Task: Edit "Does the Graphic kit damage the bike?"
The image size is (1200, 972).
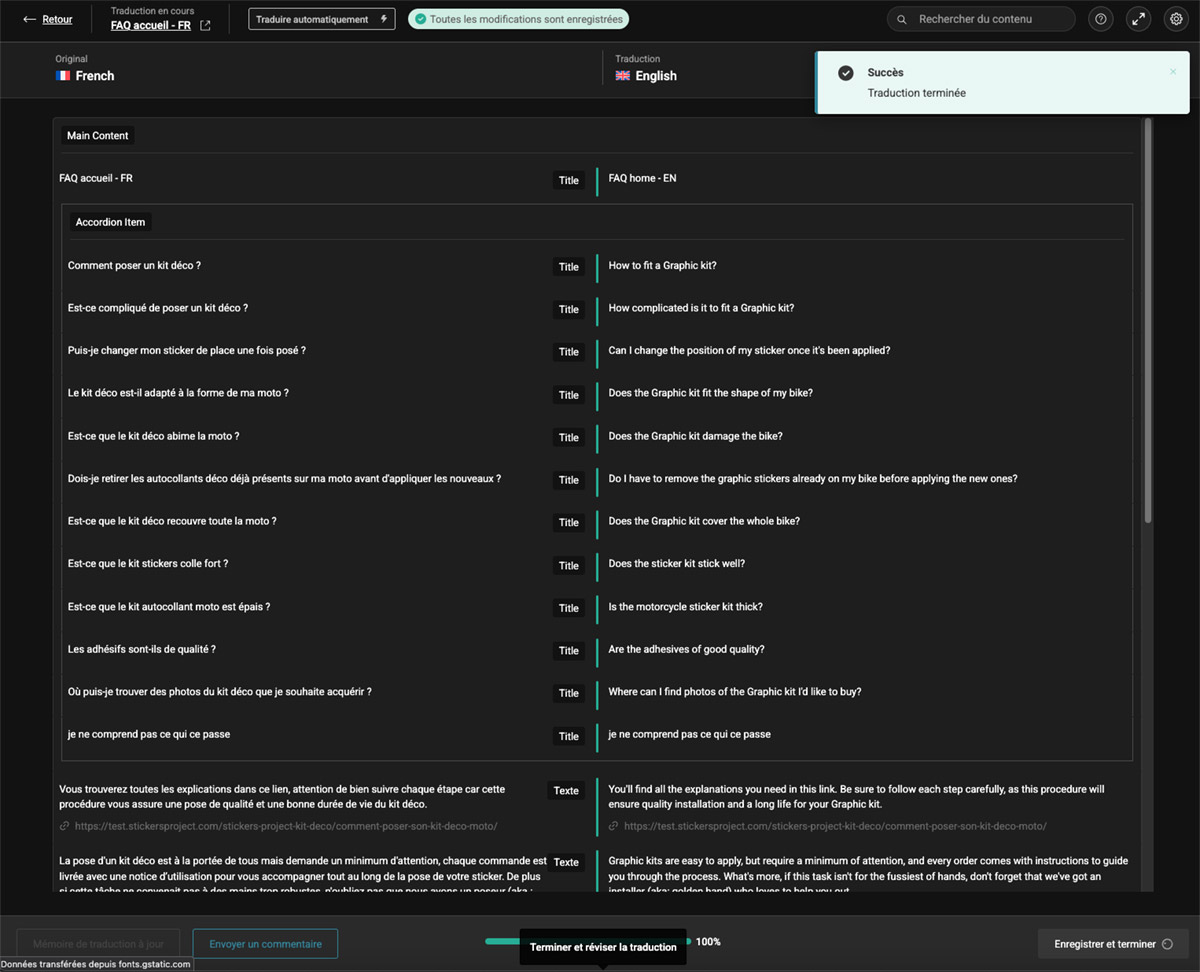Action: tap(695, 436)
